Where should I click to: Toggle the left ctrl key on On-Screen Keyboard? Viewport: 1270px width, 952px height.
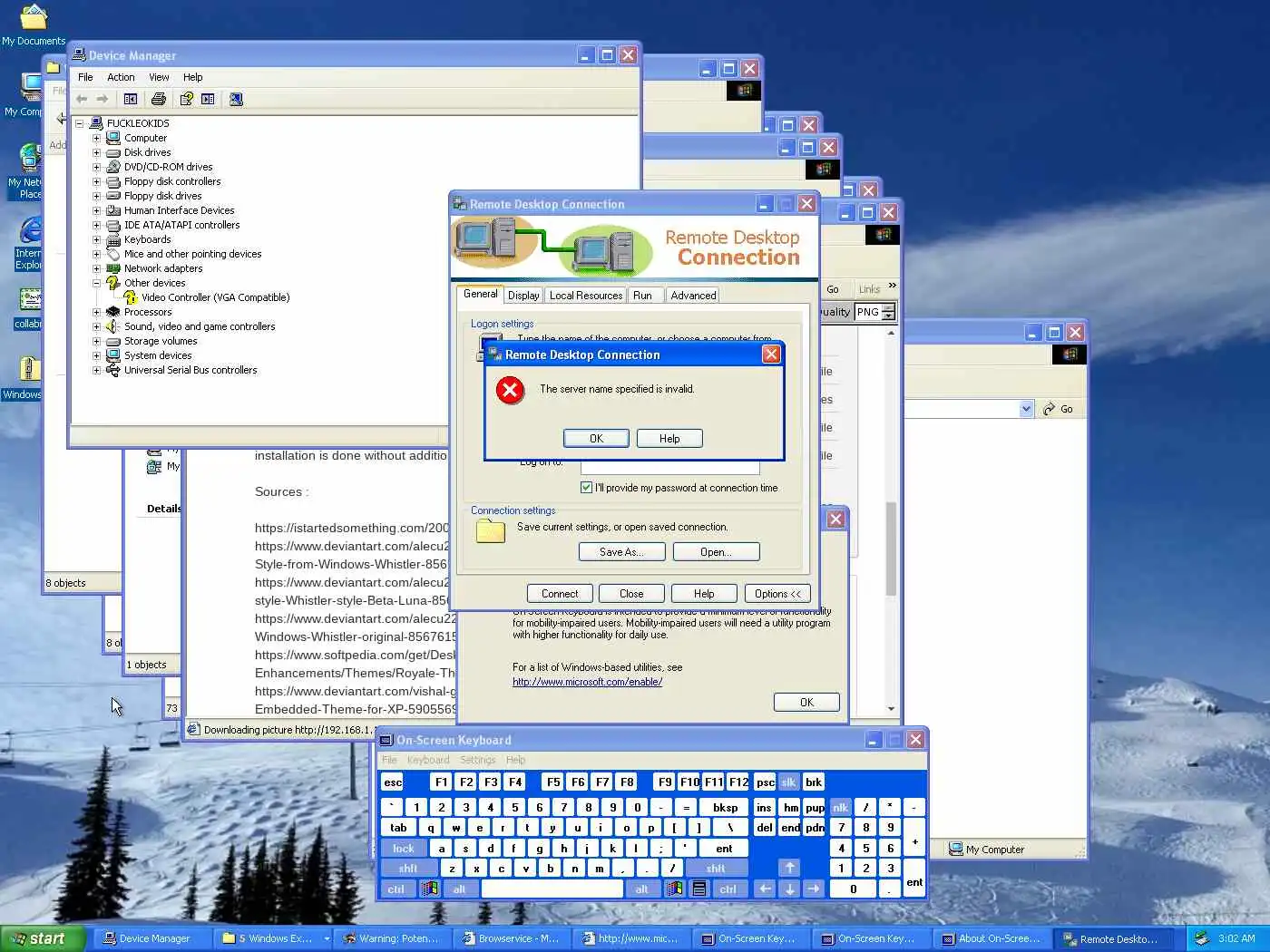coord(396,889)
